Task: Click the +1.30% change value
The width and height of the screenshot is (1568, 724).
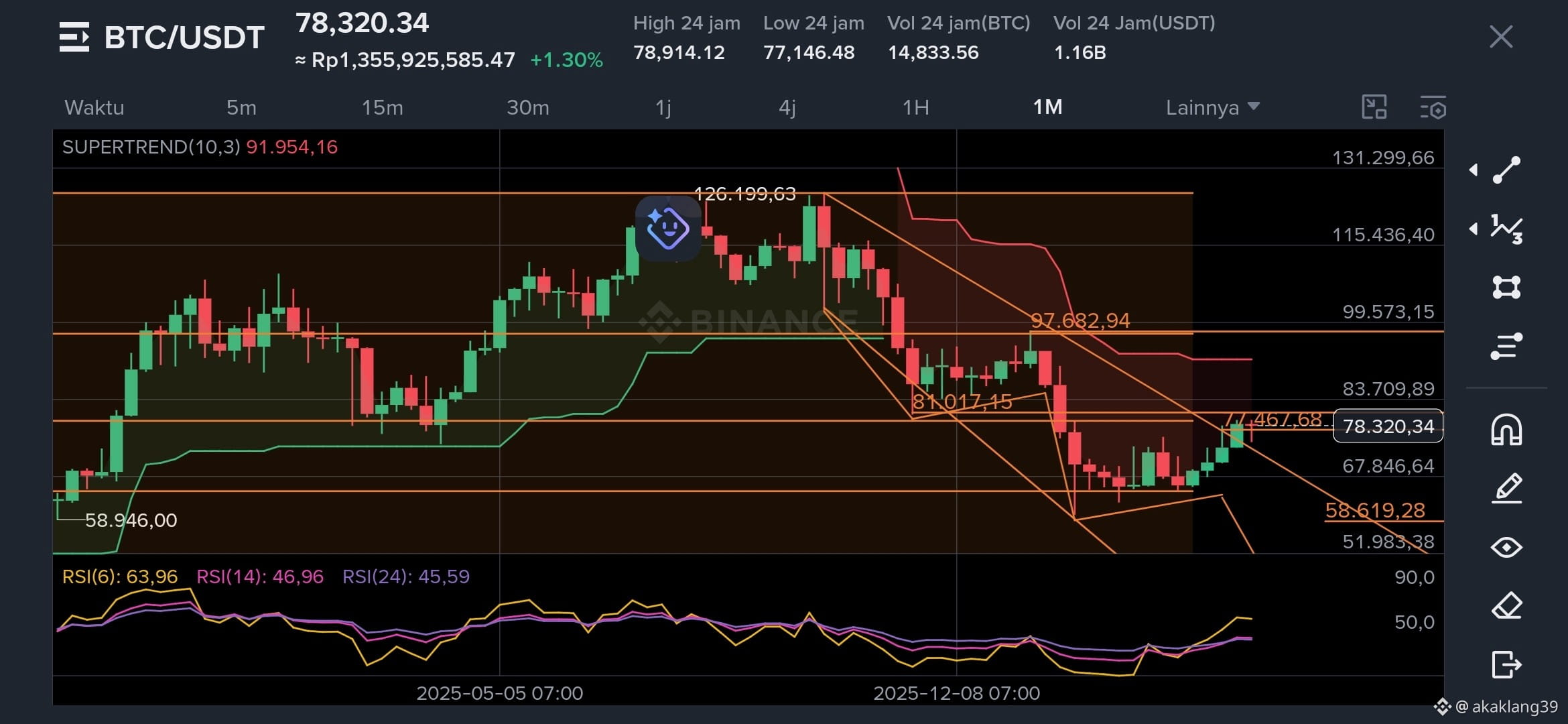Action: [567, 60]
